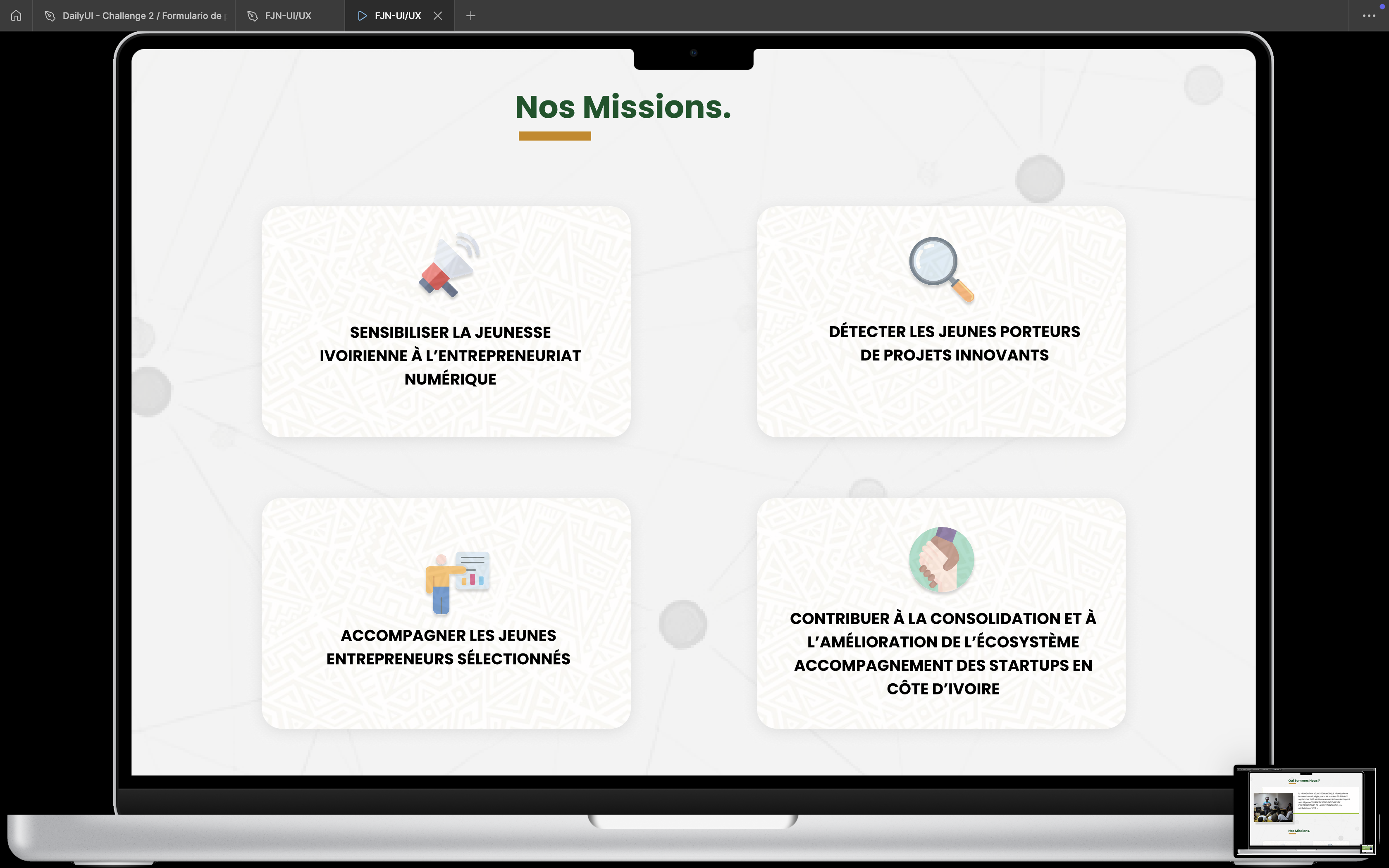
Task: Open the DailyUI - Challenge 2 tab
Action: pos(134,16)
